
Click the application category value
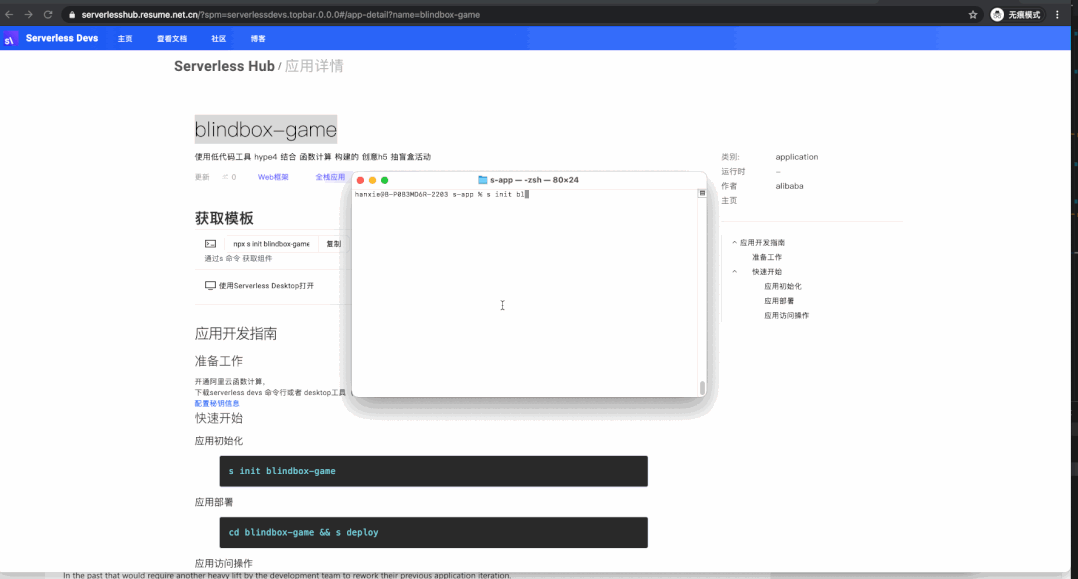797,157
